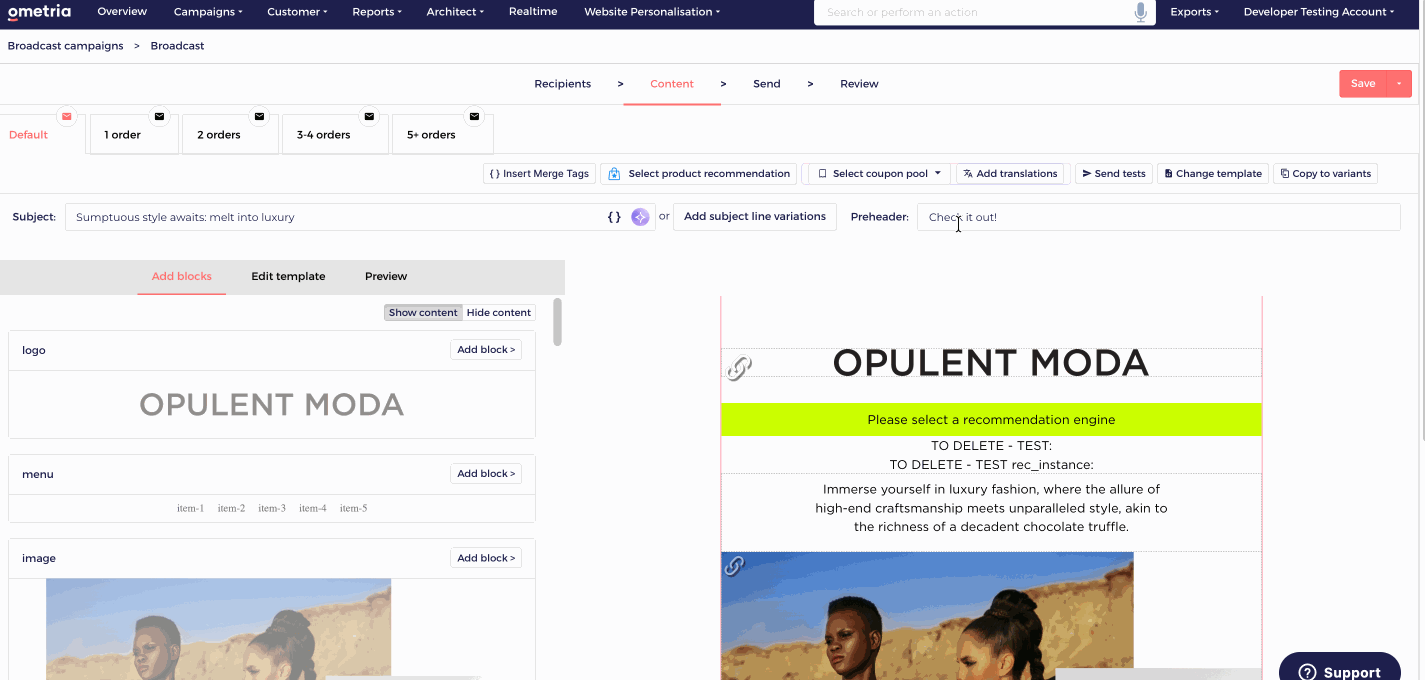Click the envelope badge on 3-4 orders tab
Viewport: 1425px width, 680px height.
pos(369,116)
